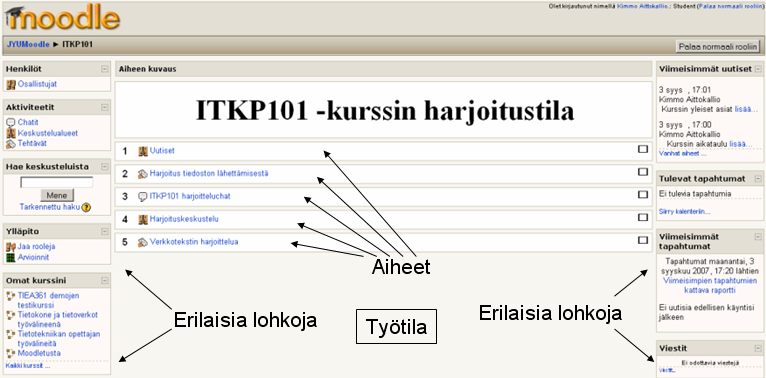
Task: Click the Osallistujat participants icon
Action: (x=11, y=84)
